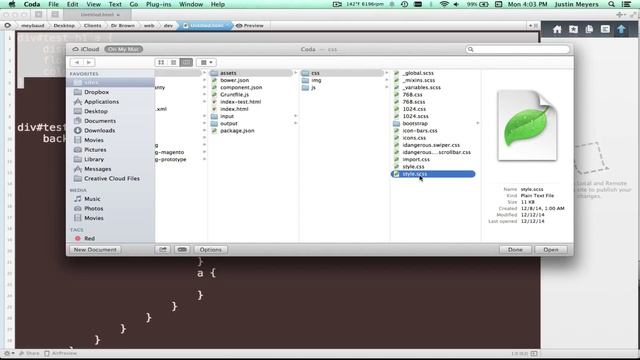Image resolution: width=640 pixels, height=360 pixels.
Task: Click the sidebar icon beside the blue arrow
Action: point(605,29)
